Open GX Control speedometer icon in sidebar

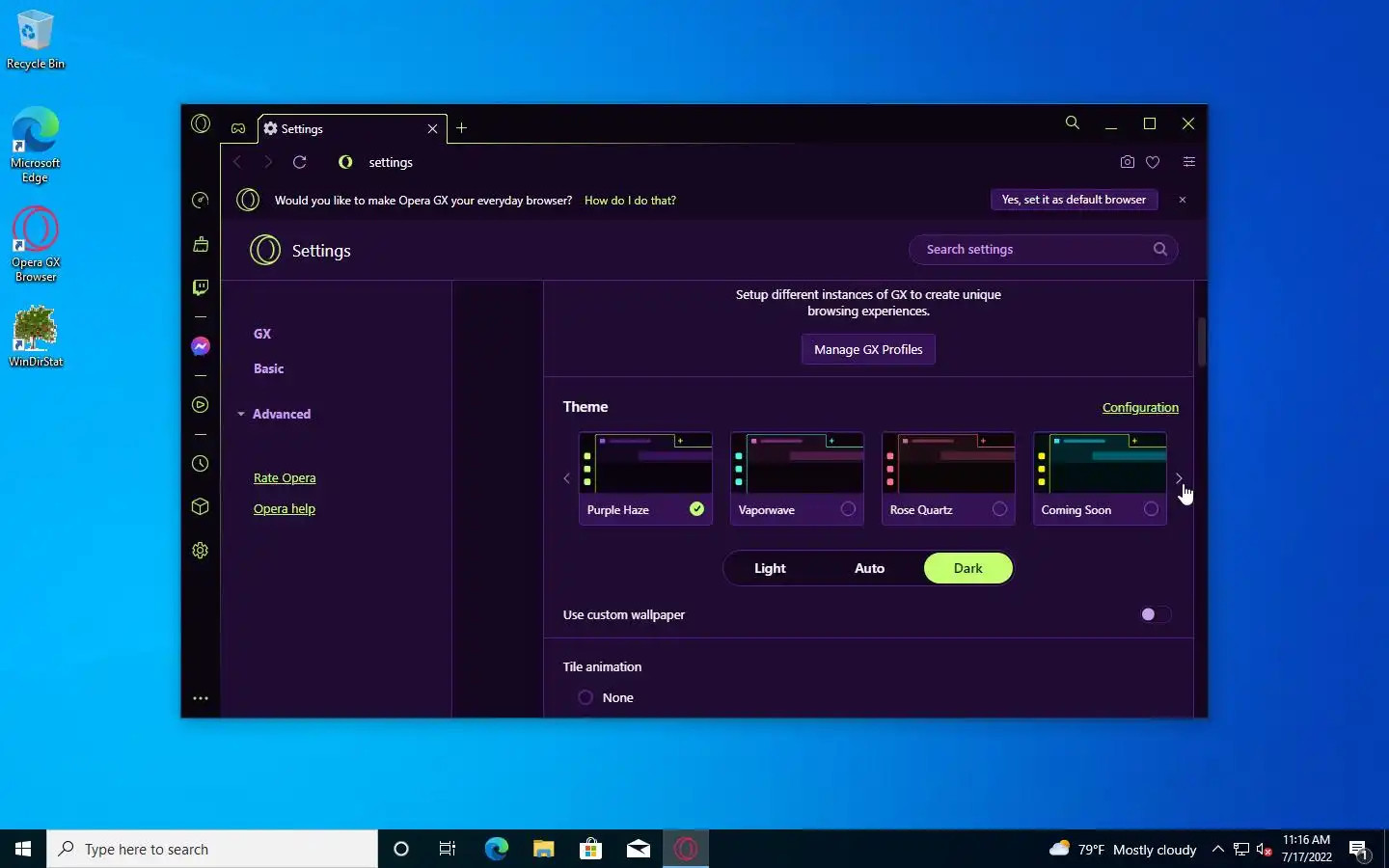coord(201,200)
